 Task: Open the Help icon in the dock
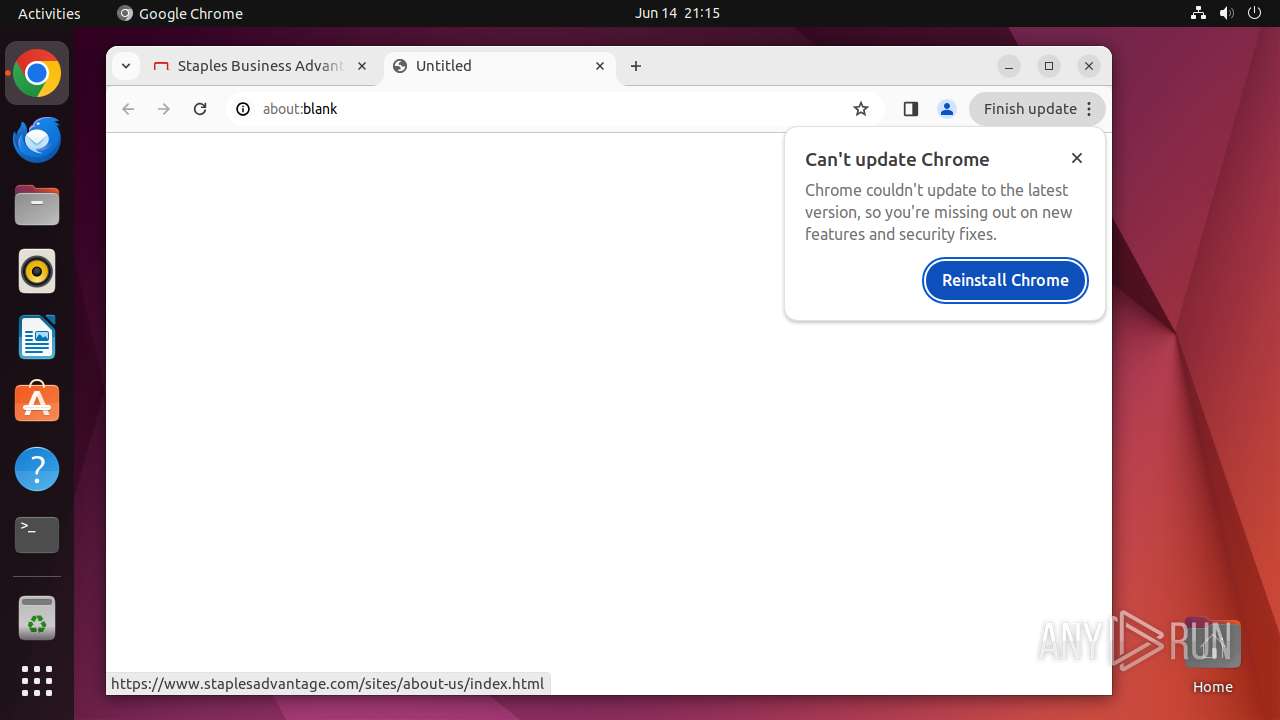(37, 469)
